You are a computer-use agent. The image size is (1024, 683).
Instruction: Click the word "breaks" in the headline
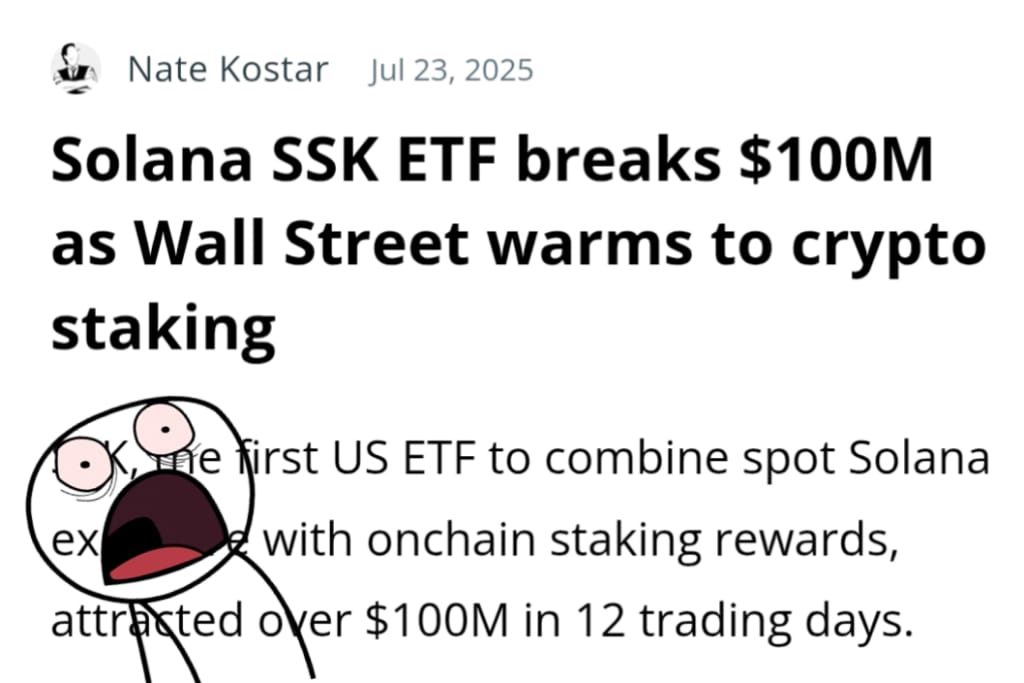coord(618,159)
